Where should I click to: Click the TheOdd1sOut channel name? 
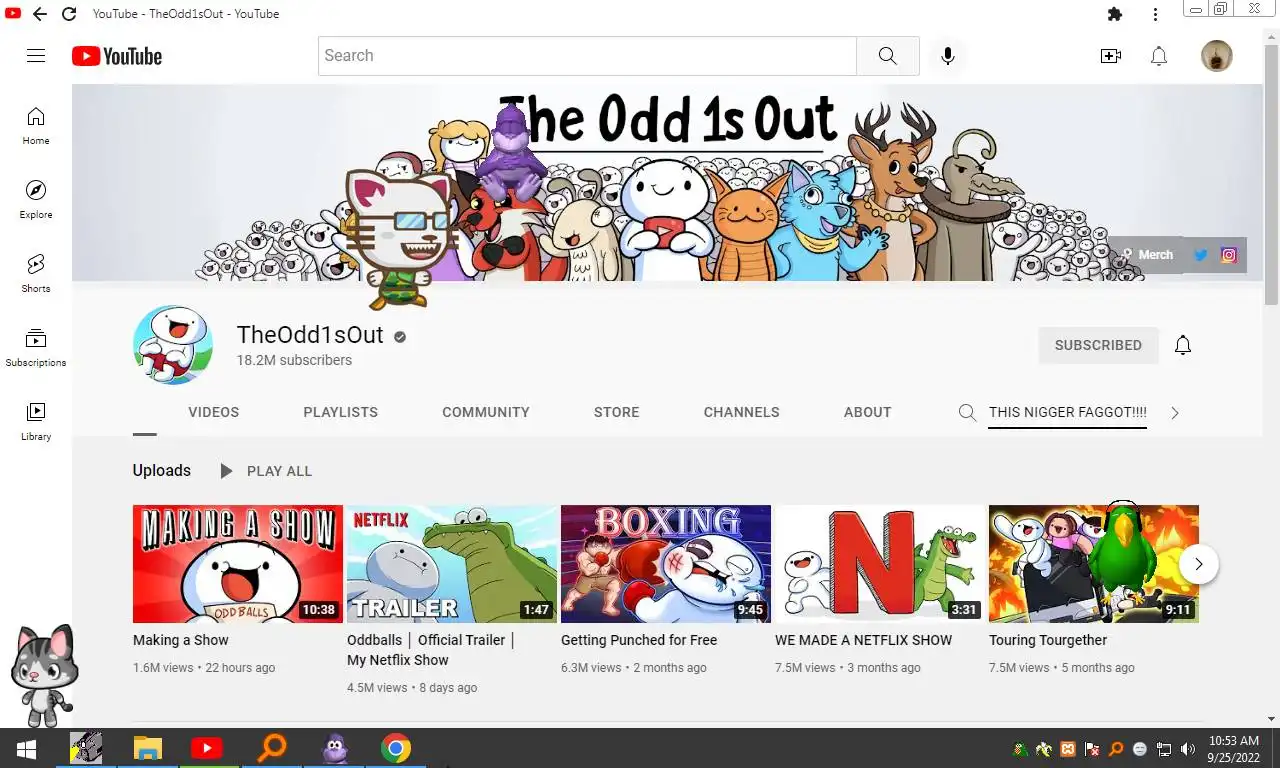click(x=310, y=335)
